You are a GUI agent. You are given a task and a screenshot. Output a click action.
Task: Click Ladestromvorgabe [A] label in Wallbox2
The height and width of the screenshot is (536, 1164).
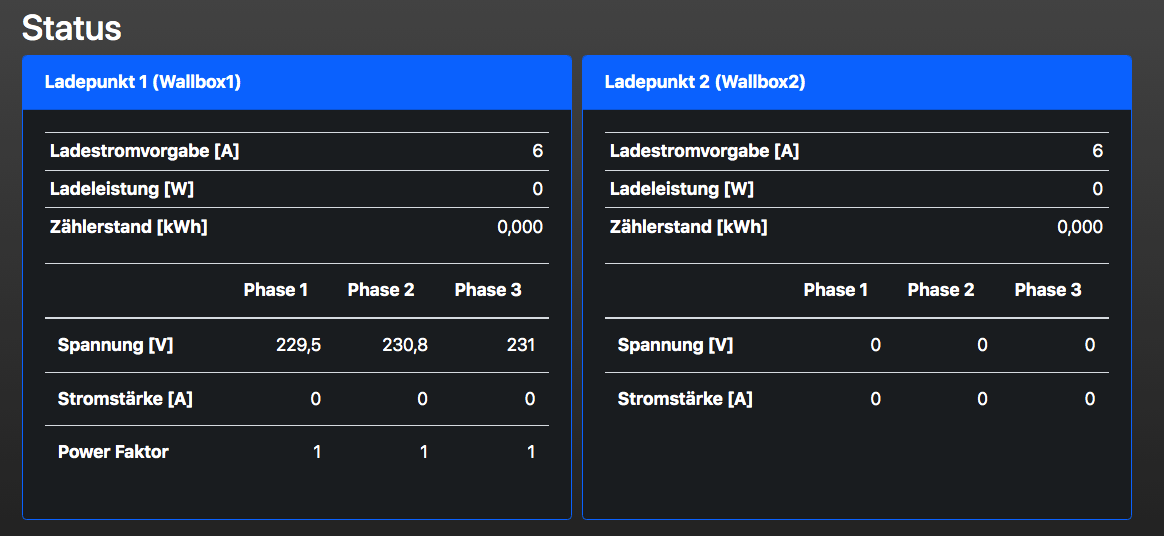[x=705, y=151]
